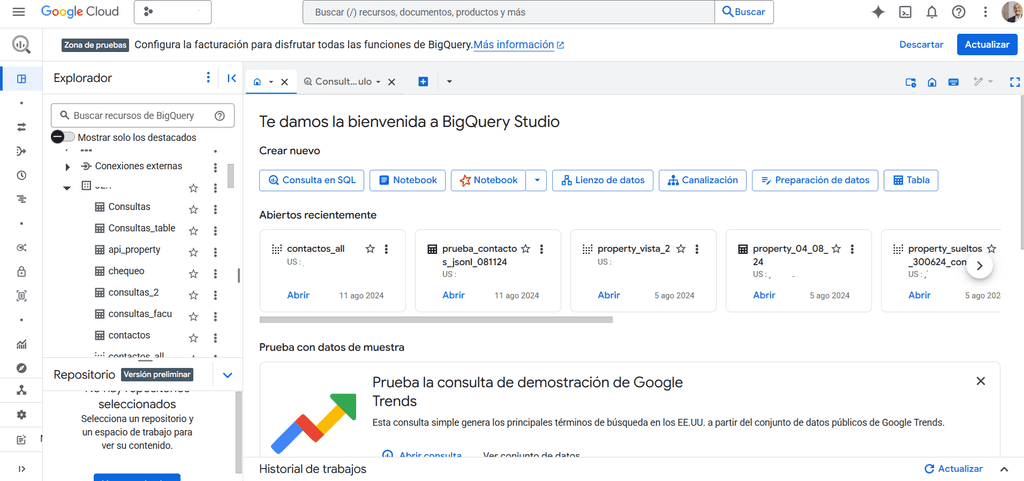The height and width of the screenshot is (481, 1024).
Task: Expand Historial de trabajos panel chevron
Action: tap(1004, 469)
